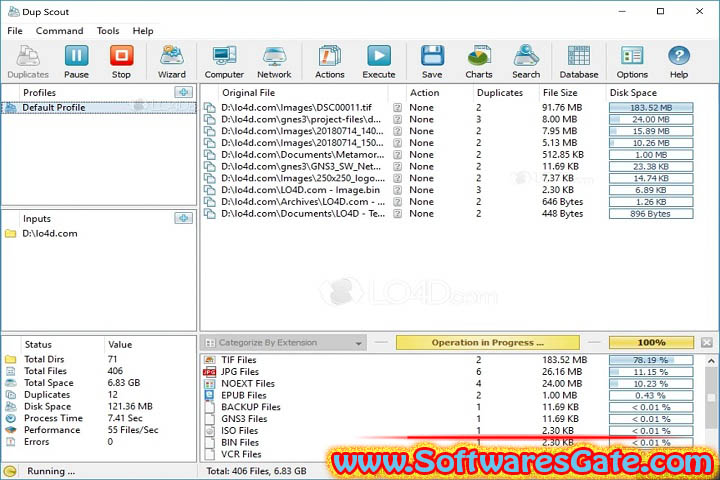This screenshot has width=720, height=480.
Task: Click the Execute toolbar icon
Action: [379, 62]
